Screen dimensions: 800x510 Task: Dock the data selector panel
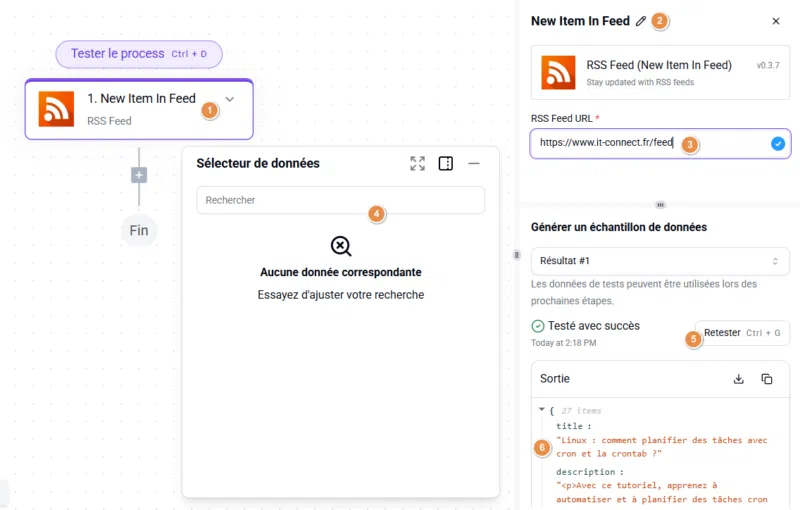click(x=446, y=163)
